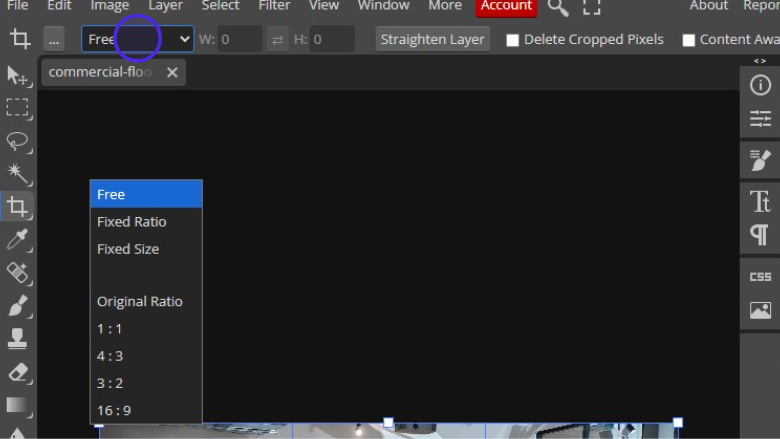The image size is (780, 439).
Task: Select the Move tool
Action: (x=18, y=76)
